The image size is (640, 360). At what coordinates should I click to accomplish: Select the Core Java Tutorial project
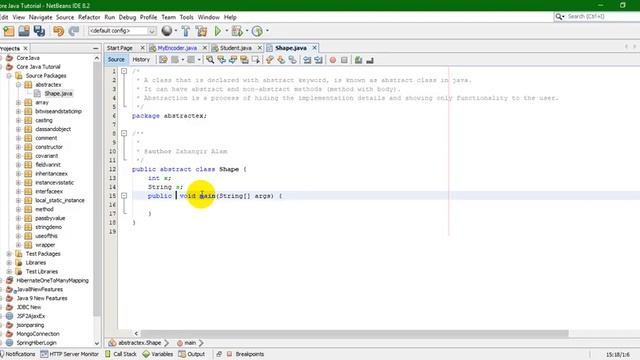point(38,67)
